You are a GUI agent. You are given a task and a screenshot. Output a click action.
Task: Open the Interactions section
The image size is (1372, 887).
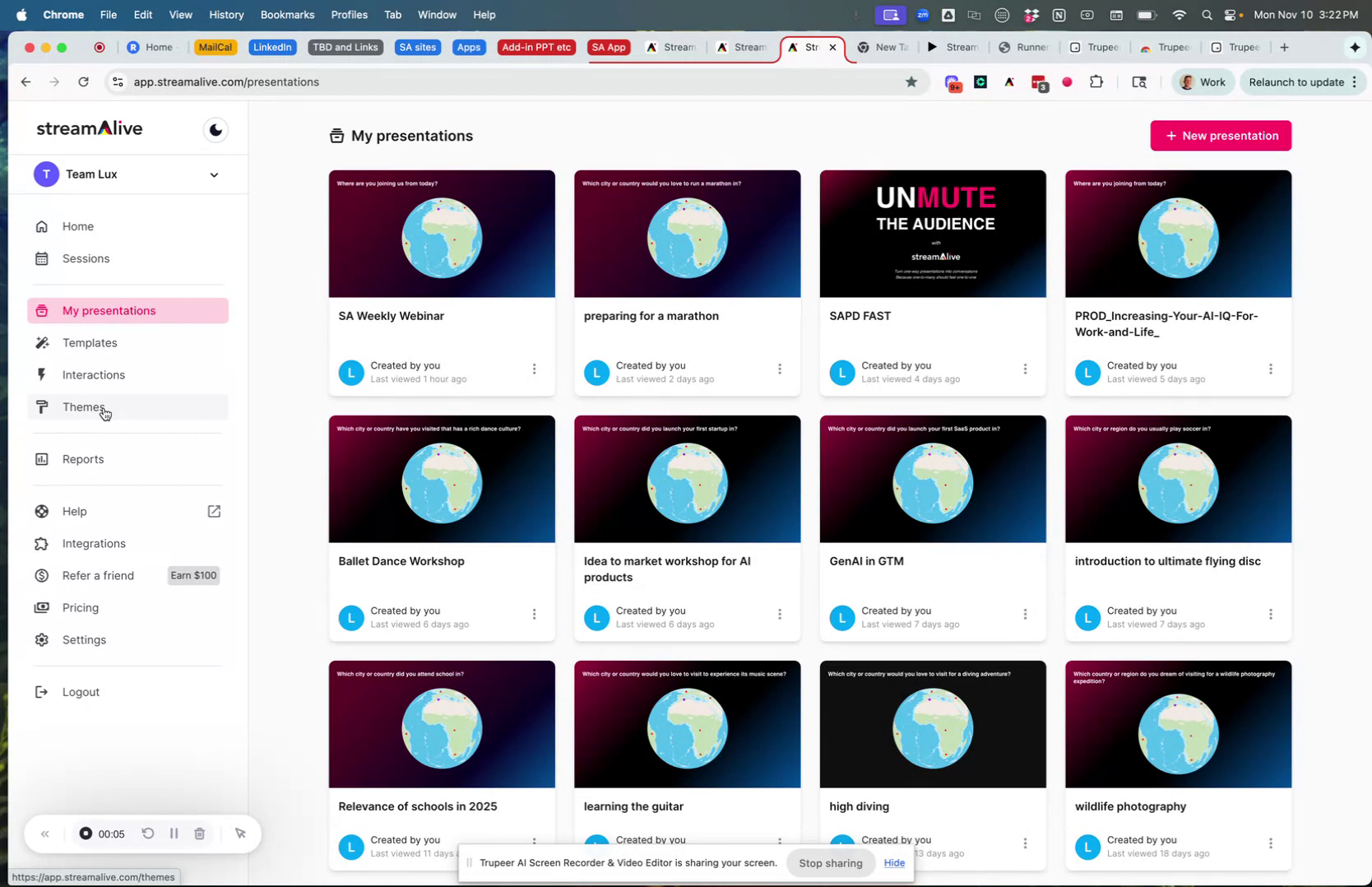92,374
